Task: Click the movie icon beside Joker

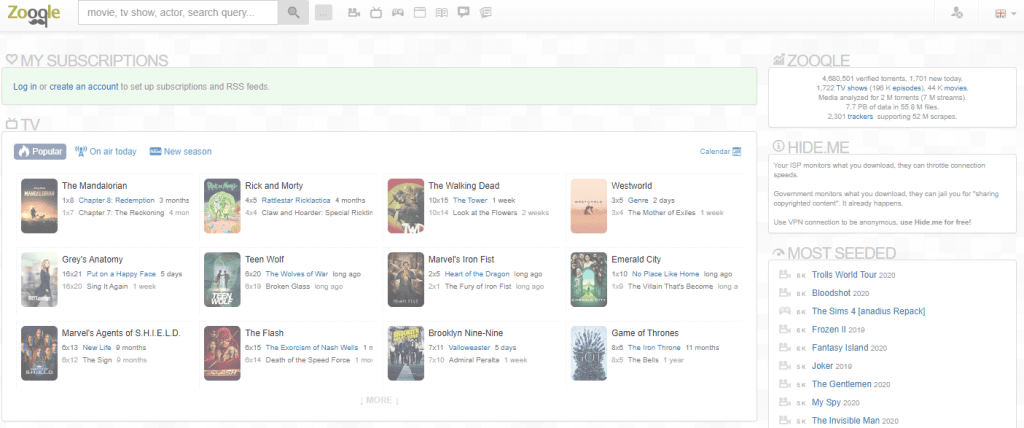Action: (785, 367)
